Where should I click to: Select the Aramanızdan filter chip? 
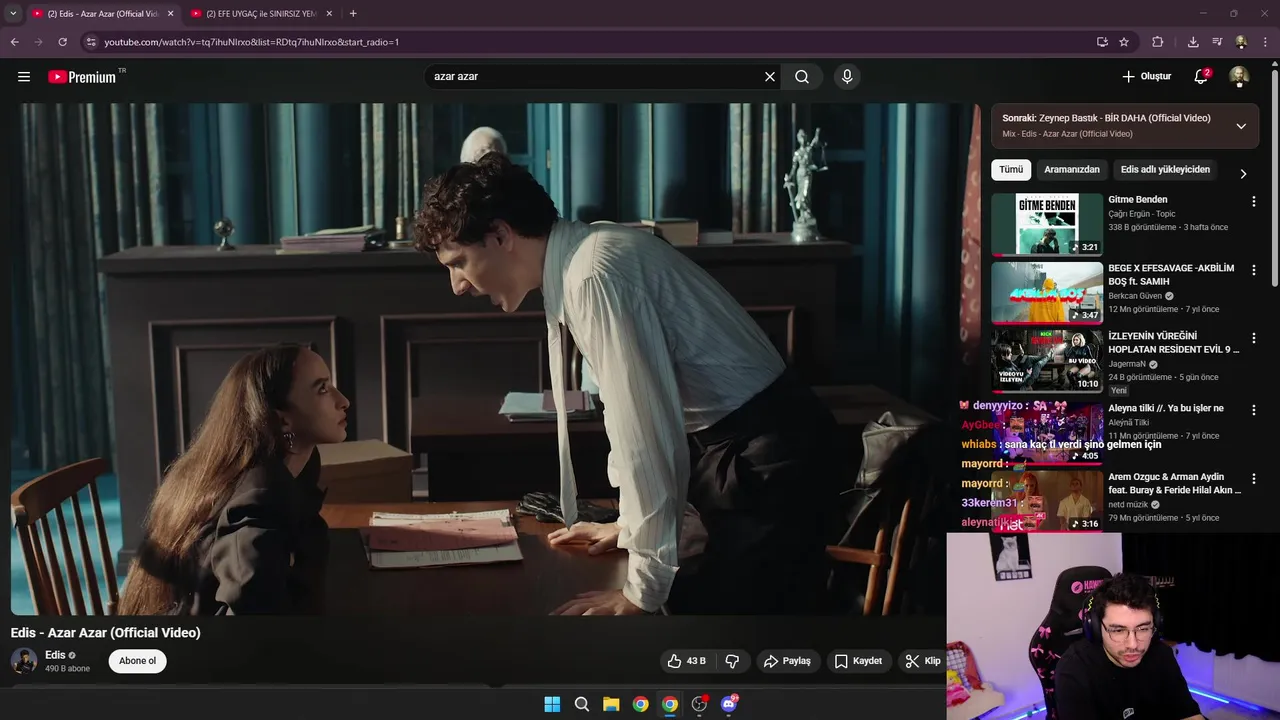[x=1072, y=170]
